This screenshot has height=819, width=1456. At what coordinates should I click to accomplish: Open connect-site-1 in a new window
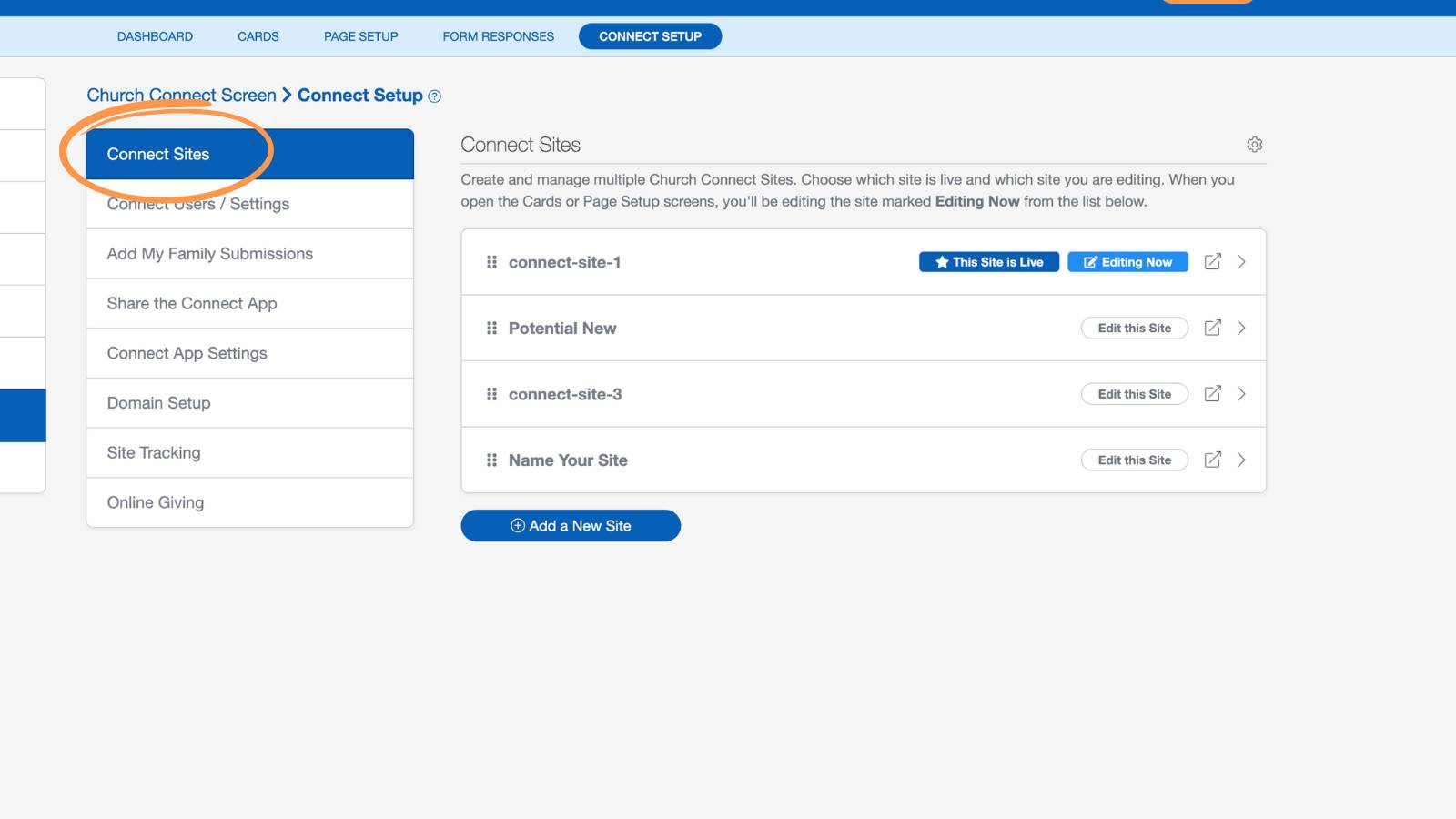click(x=1212, y=262)
